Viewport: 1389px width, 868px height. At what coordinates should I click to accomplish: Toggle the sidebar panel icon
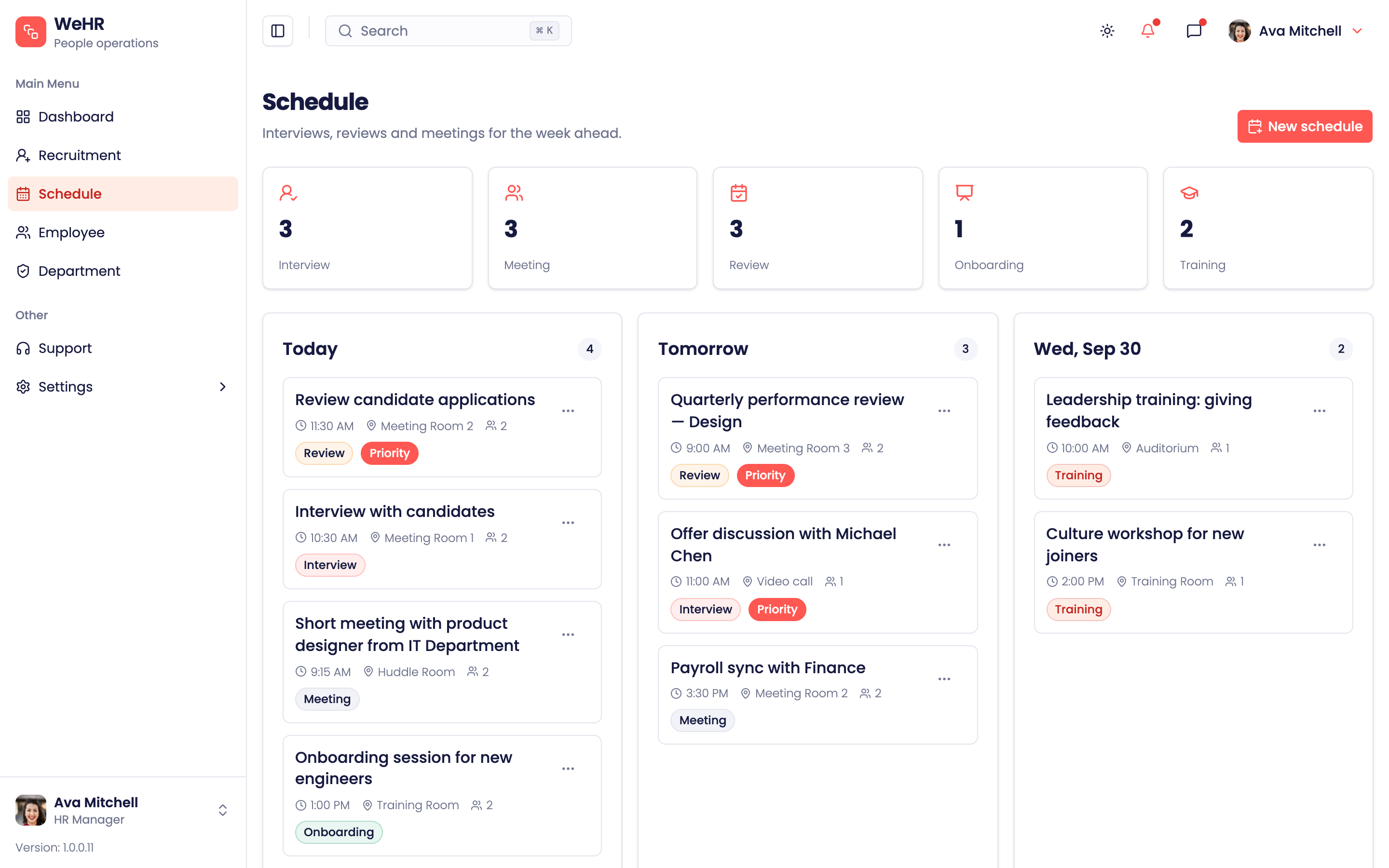point(278,31)
